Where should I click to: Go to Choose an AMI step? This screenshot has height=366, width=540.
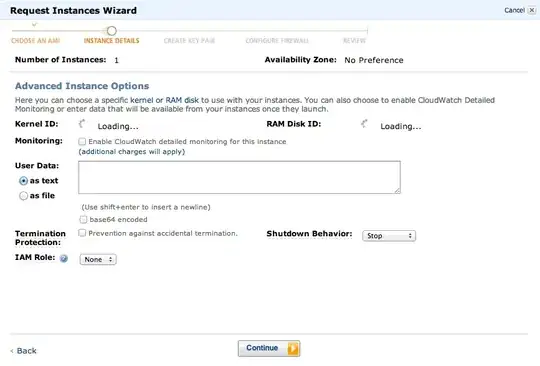[35, 41]
